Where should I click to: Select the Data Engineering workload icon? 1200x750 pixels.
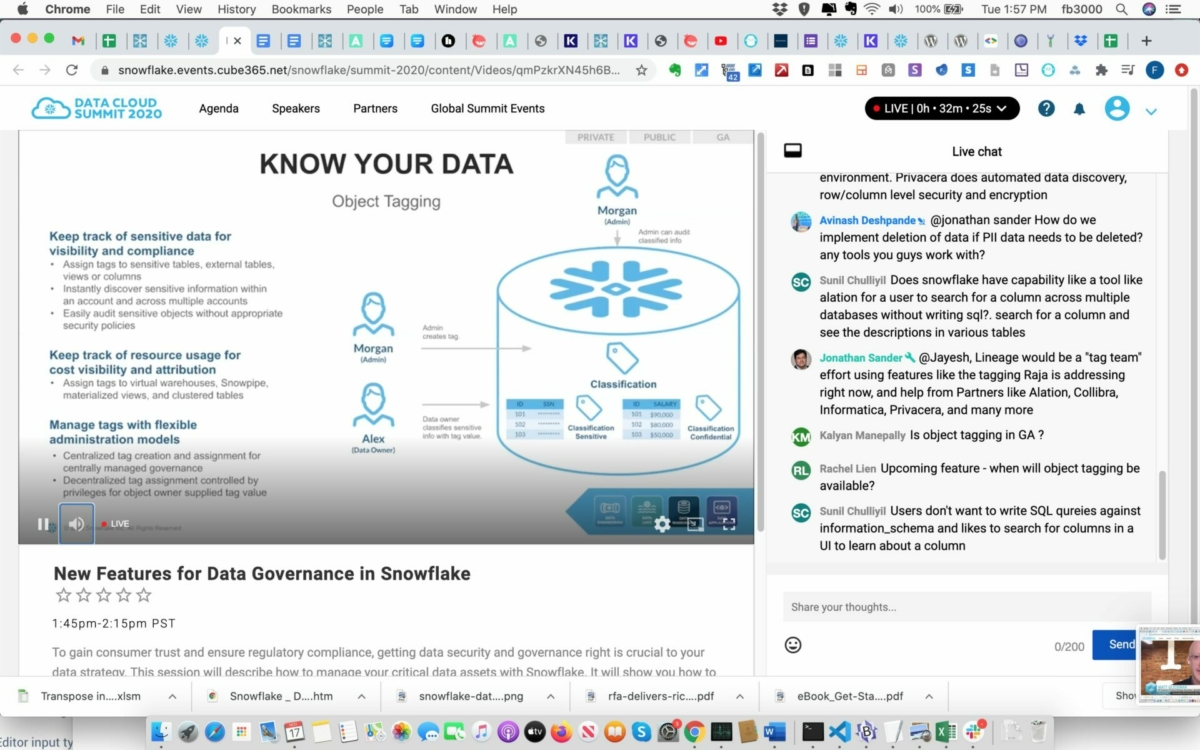coord(610,507)
